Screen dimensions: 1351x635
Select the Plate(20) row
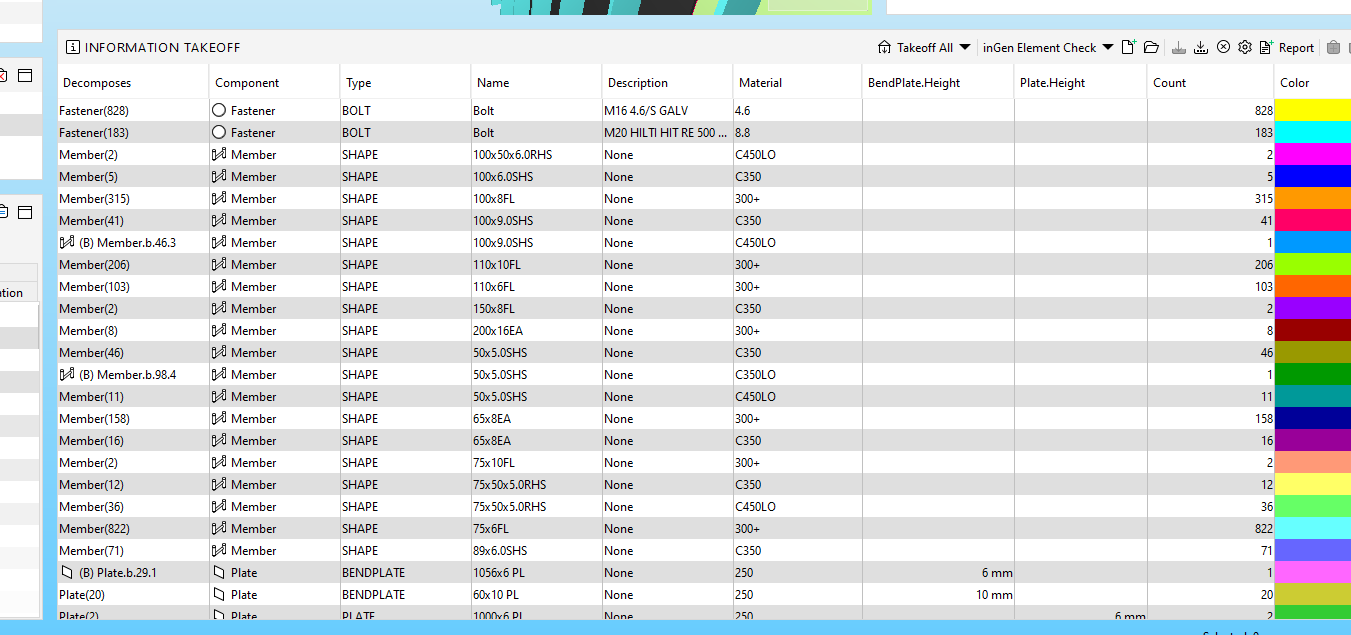pyautogui.click(x=704, y=594)
